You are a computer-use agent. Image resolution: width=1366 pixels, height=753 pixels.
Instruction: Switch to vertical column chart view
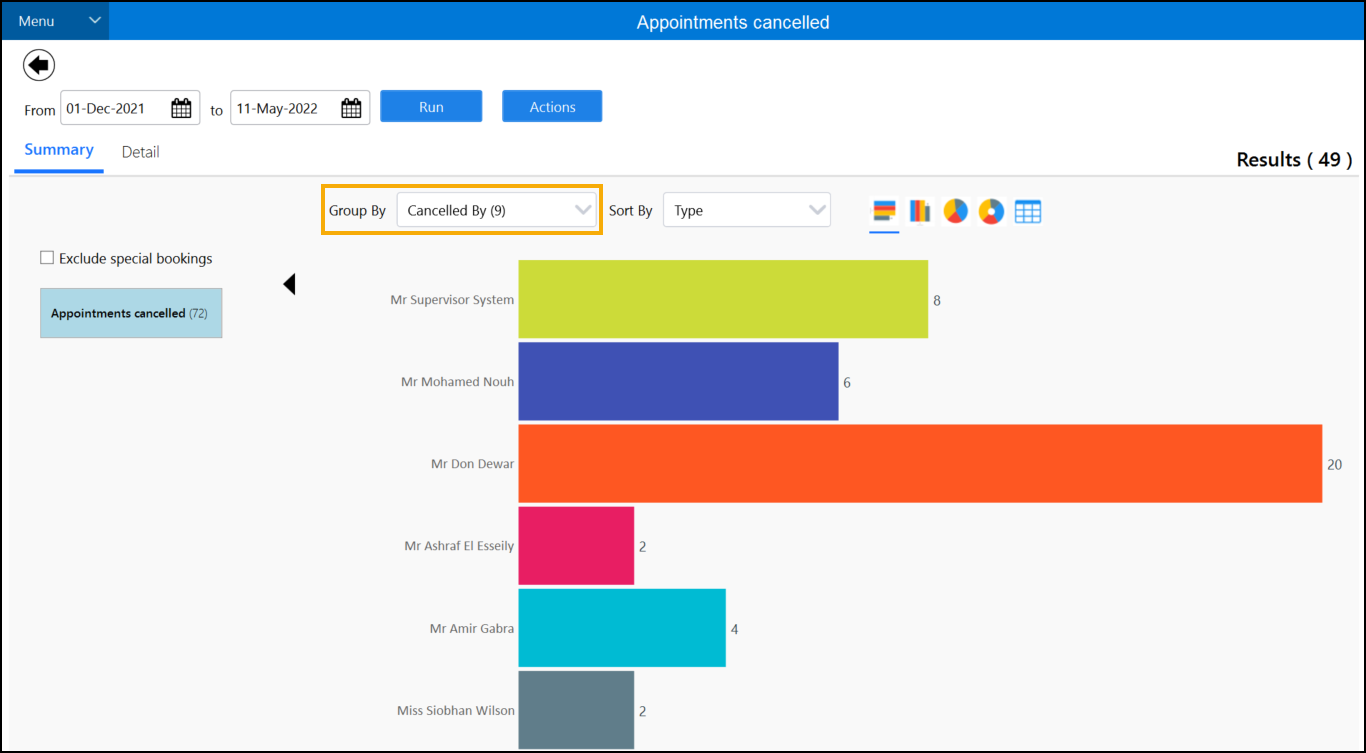(920, 211)
